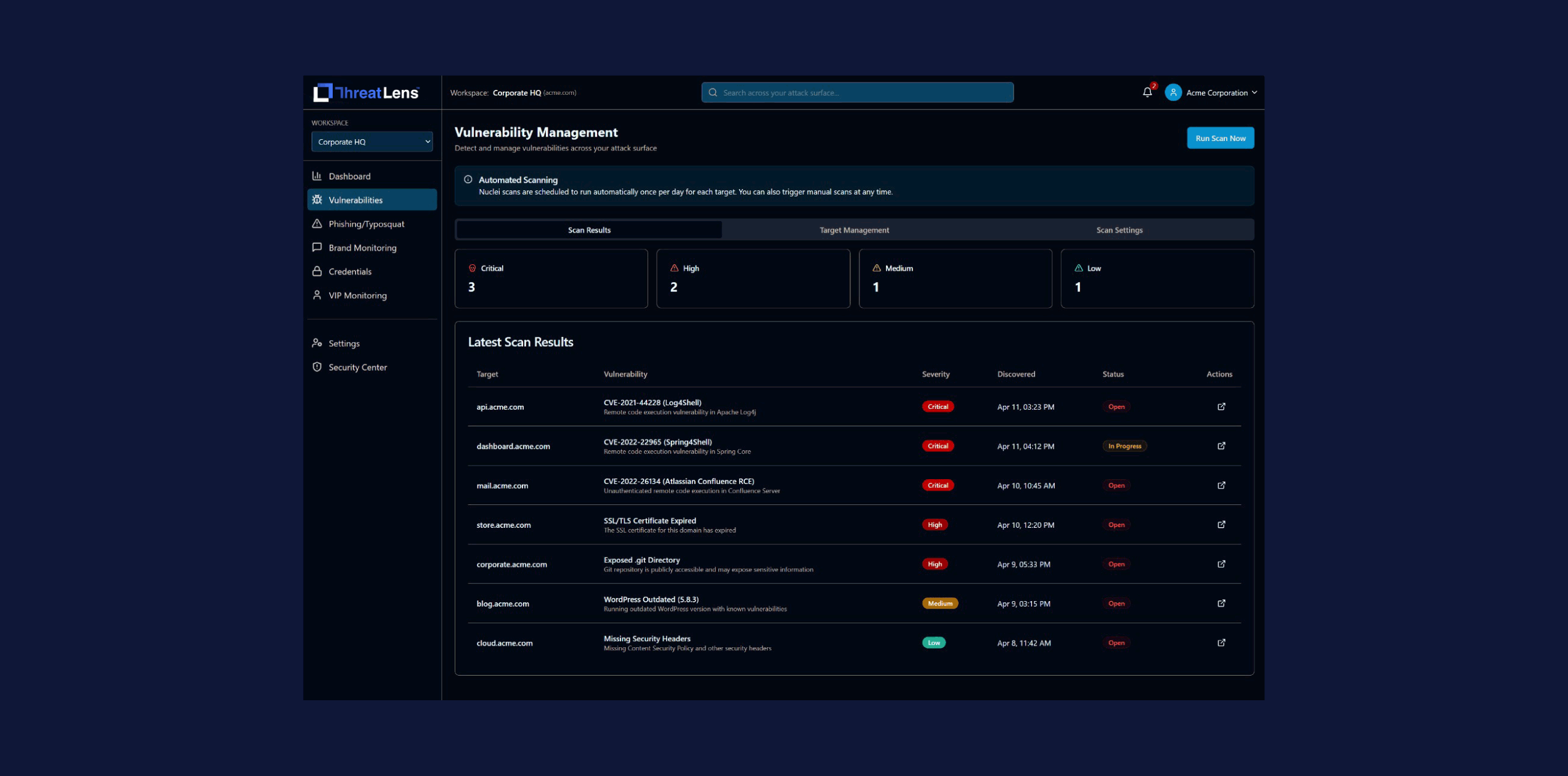Open the Acme Corporation account menu chevron
This screenshot has width=1568, height=776.
(x=1254, y=92)
